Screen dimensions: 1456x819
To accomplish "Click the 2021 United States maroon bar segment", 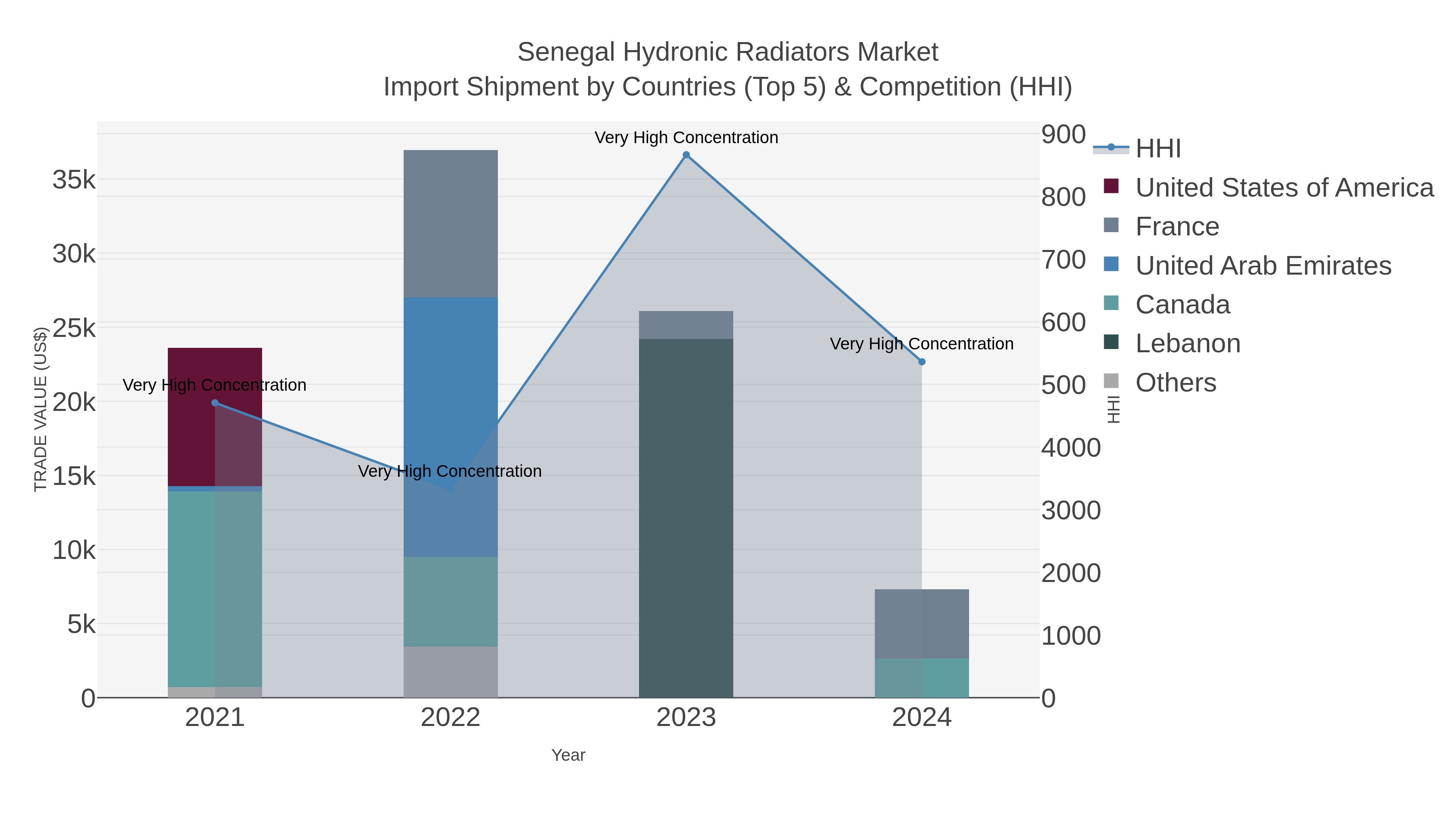I will [215, 417].
